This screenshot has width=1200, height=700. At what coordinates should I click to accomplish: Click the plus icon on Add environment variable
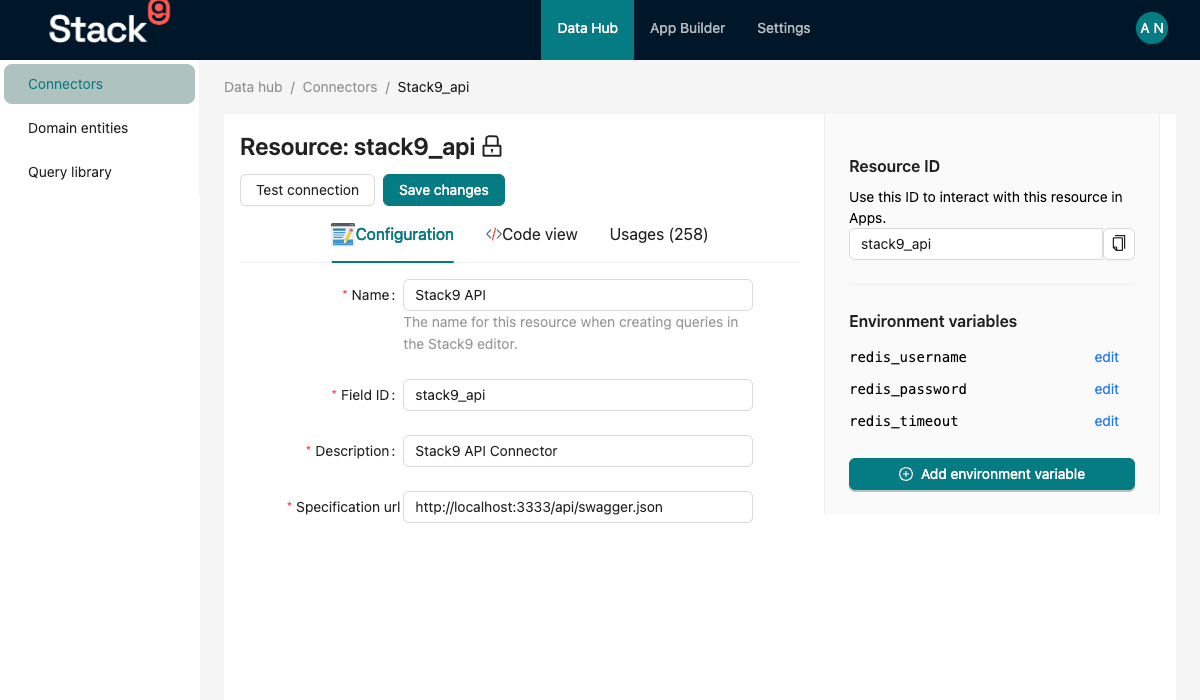click(x=906, y=474)
